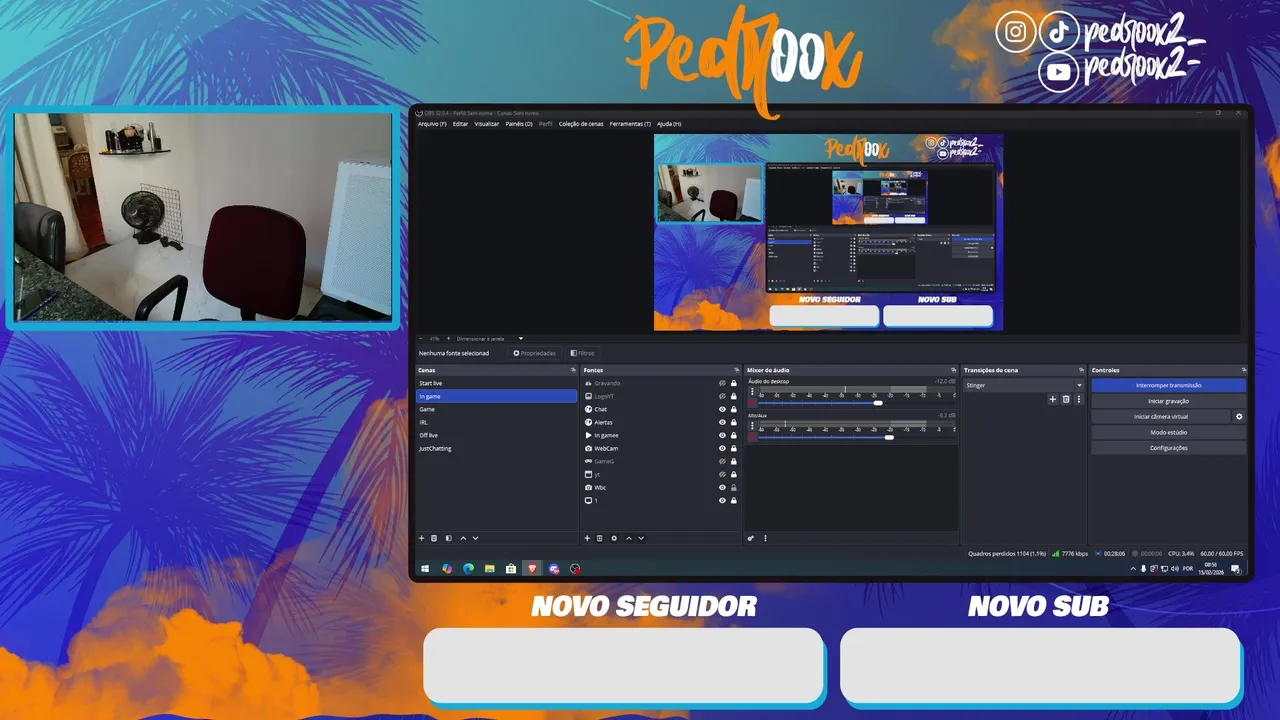Remove selected scene using Cenas trash icon
1280x720 pixels.
434,538
